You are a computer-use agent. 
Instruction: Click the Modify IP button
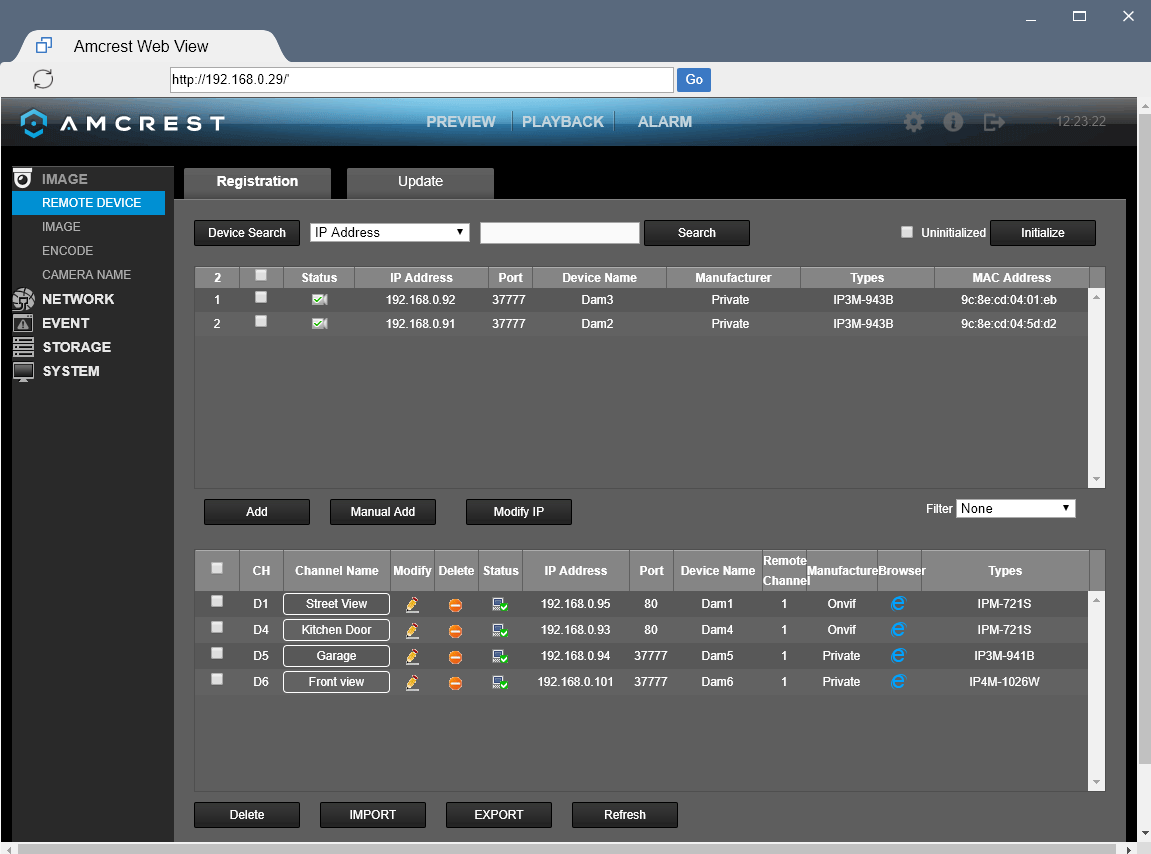[519, 512]
